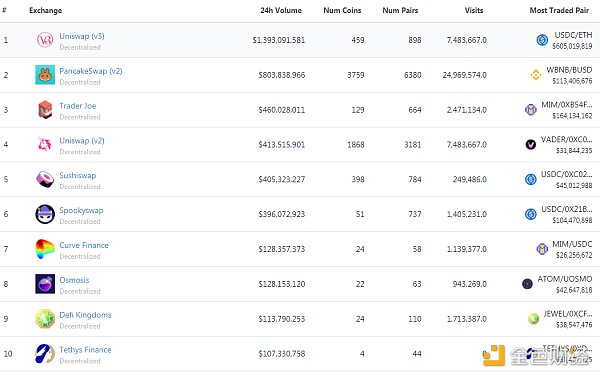Open the Sushiswap exchange link
Image resolution: width=600 pixels, height=377 pixels.
(78, 175)
